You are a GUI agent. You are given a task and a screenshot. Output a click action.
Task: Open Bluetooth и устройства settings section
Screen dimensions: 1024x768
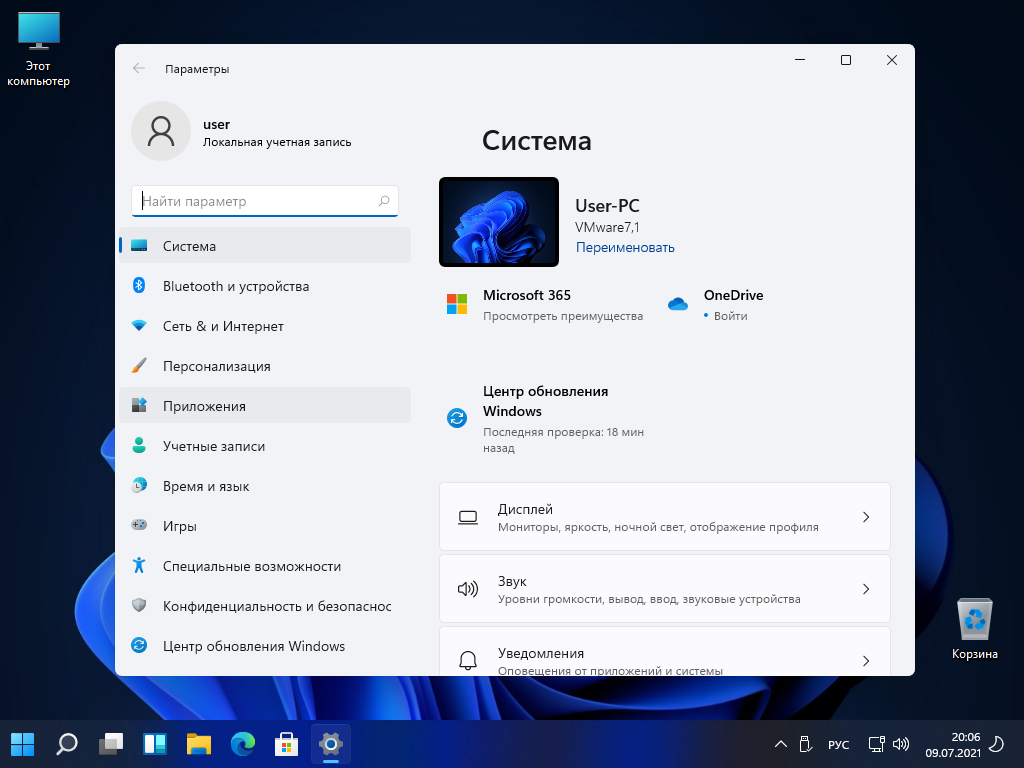(x=236, y=286)
